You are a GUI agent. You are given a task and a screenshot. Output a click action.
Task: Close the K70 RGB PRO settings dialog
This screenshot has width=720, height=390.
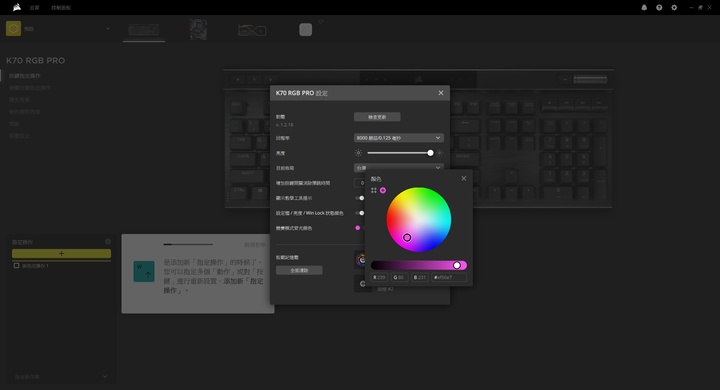(441, 93)
